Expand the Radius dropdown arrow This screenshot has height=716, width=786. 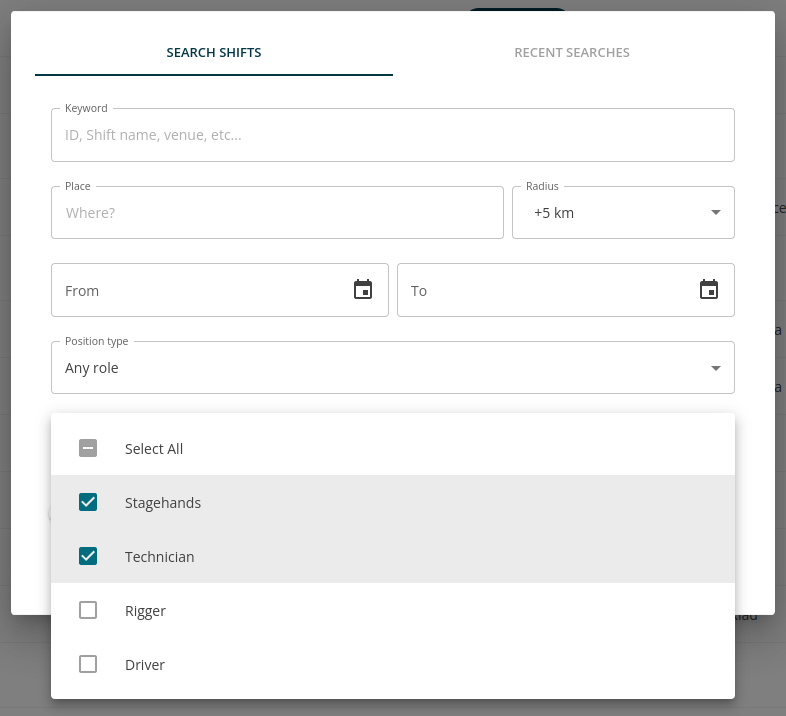[x=715, y=213]
